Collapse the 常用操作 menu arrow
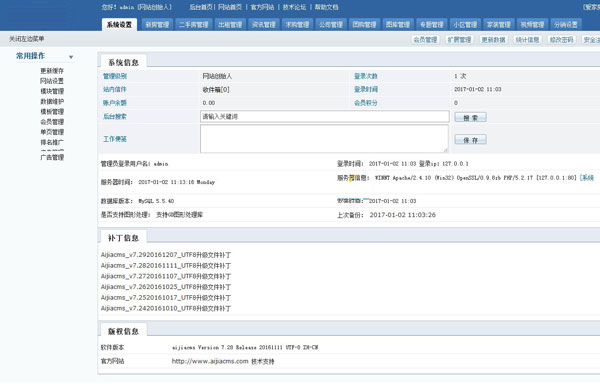 pyautogui.click(x=71, y=57)
